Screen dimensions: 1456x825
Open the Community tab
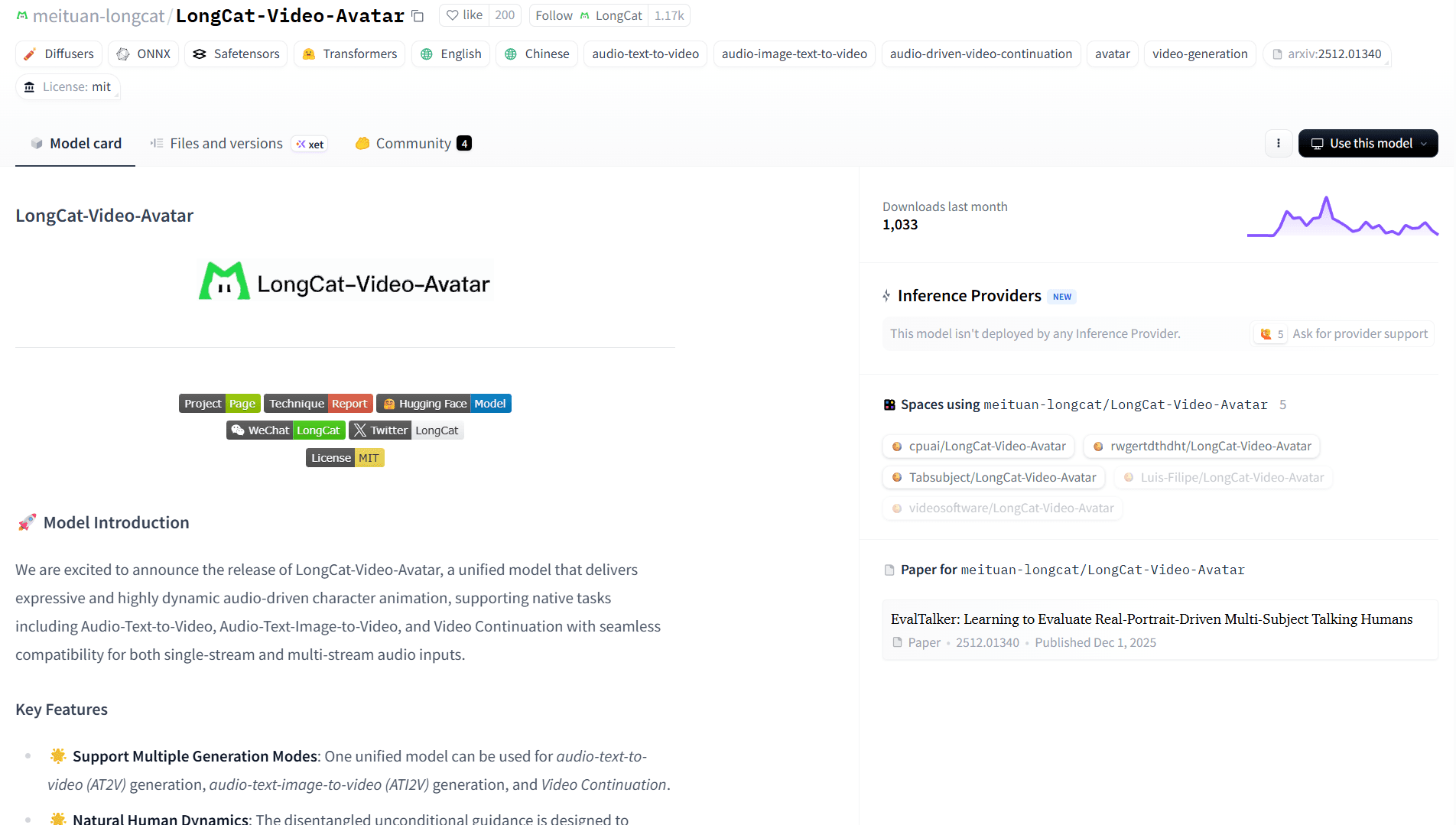coord(413,143)
